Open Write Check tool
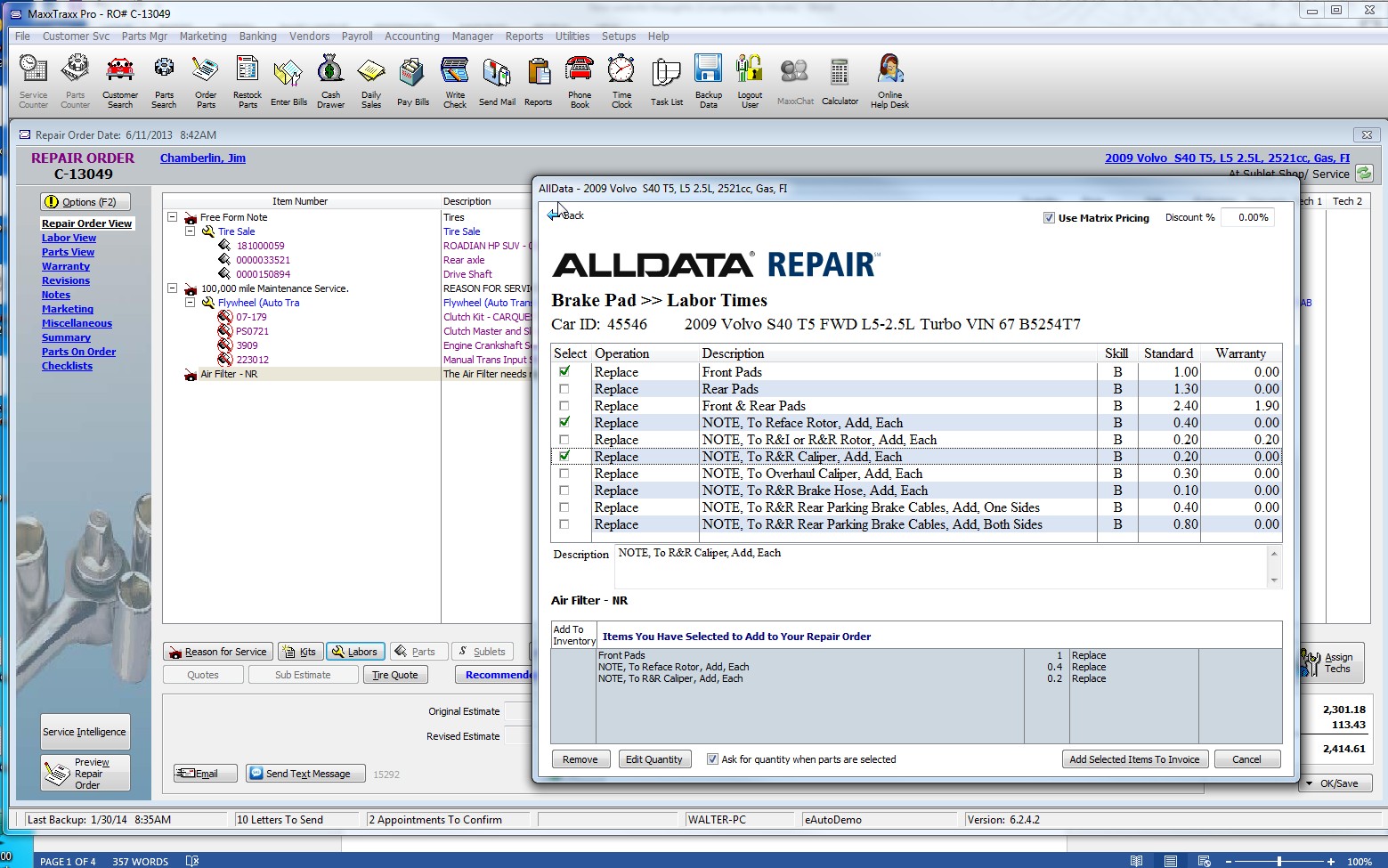 pyautogui.click(x=455, y=81)
